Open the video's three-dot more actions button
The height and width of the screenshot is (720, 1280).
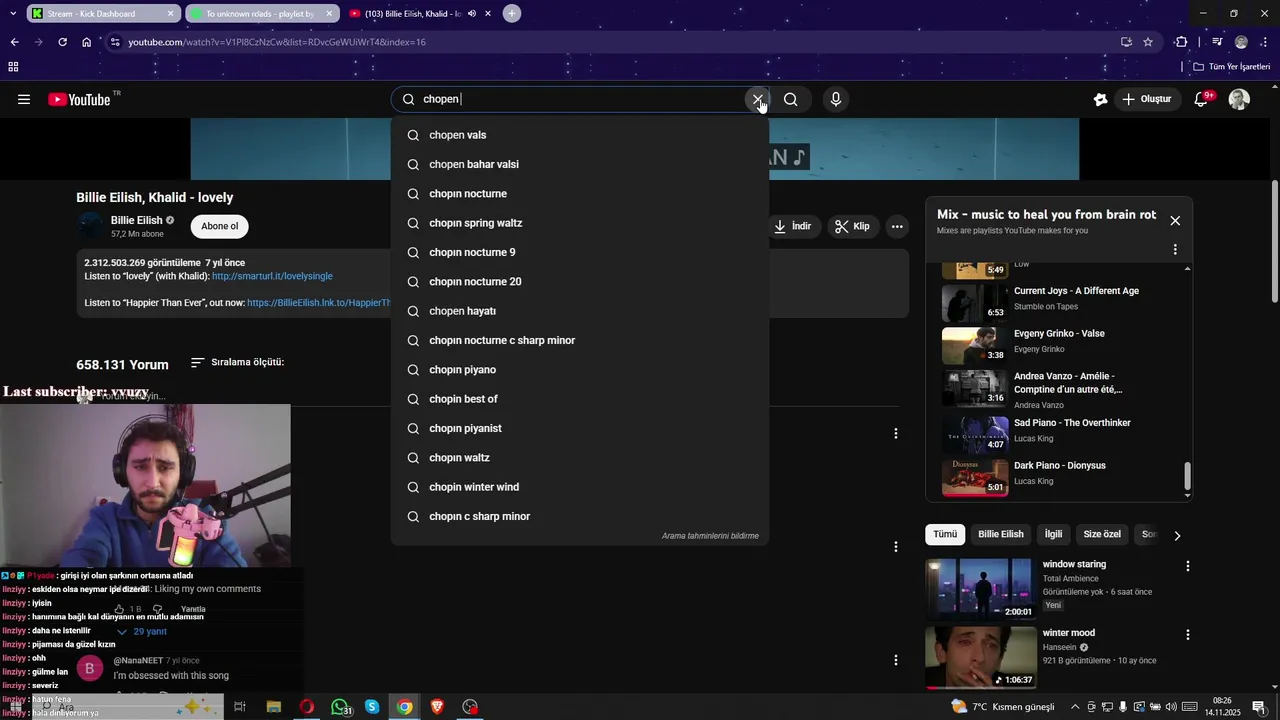(x=897, y=226)
